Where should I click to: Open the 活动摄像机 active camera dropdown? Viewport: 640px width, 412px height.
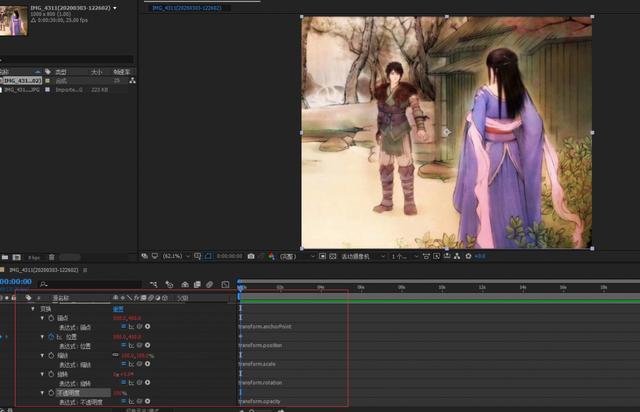click(x=356, y=256)
